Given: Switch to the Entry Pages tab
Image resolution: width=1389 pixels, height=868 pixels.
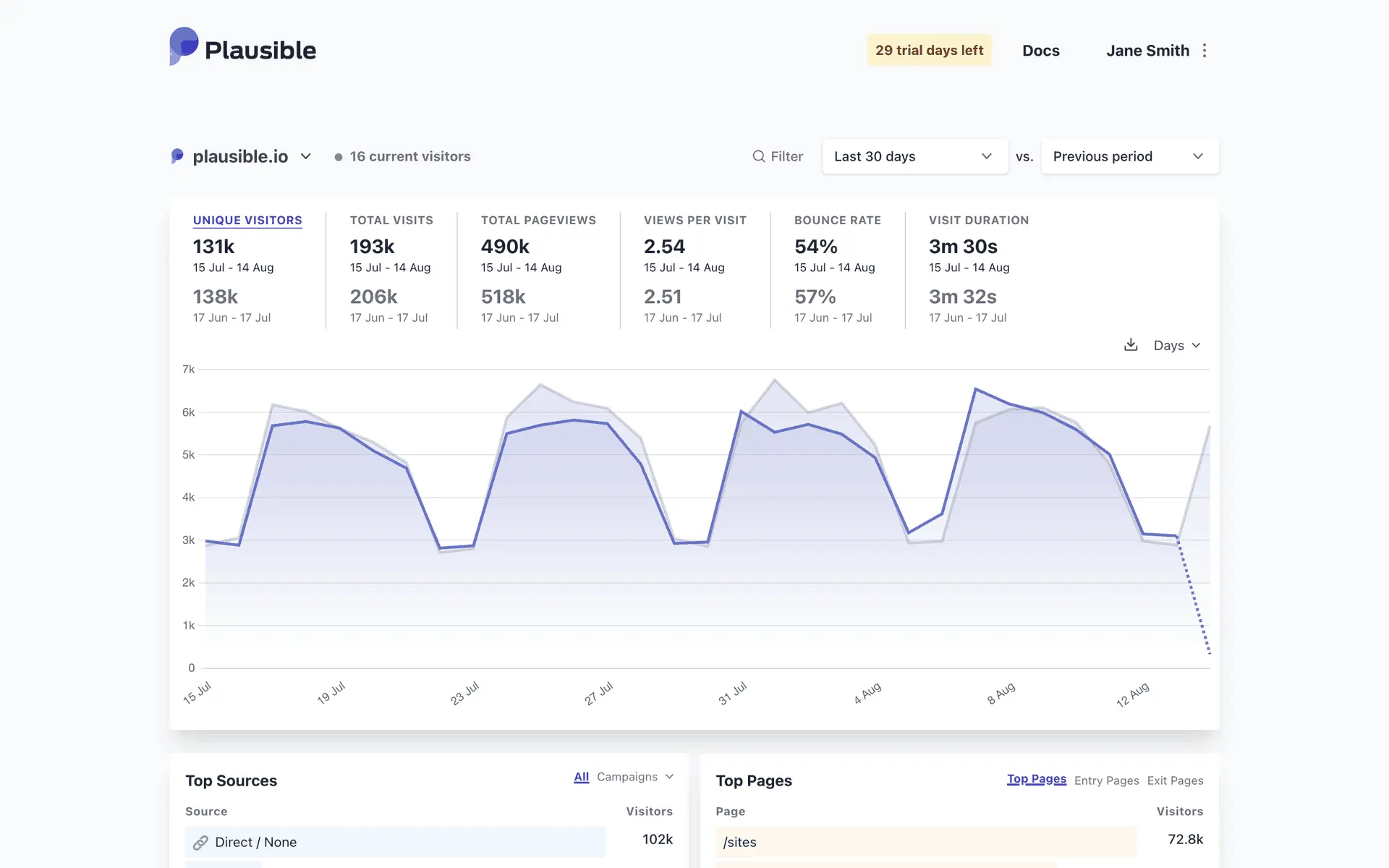Looking at the screenshot, I should (x=1106, y=780).
